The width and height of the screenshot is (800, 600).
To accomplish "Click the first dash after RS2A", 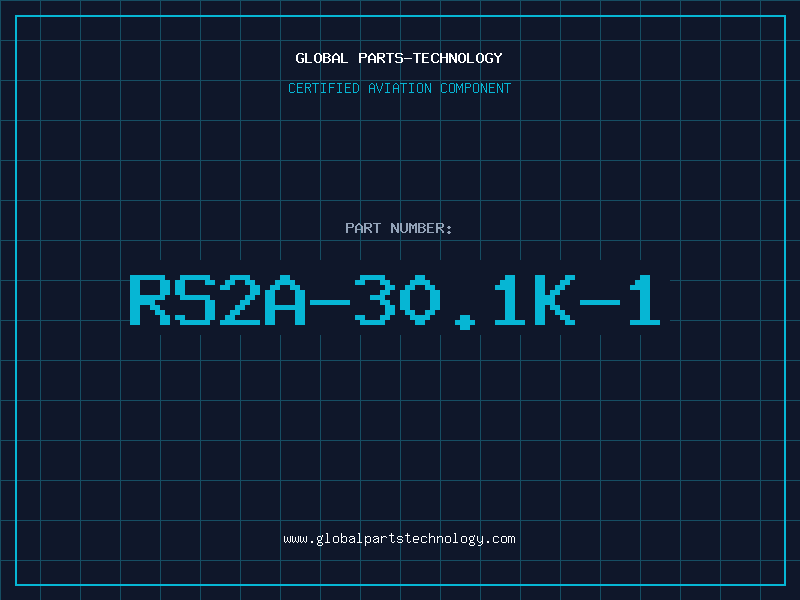I will pos(330,302).
